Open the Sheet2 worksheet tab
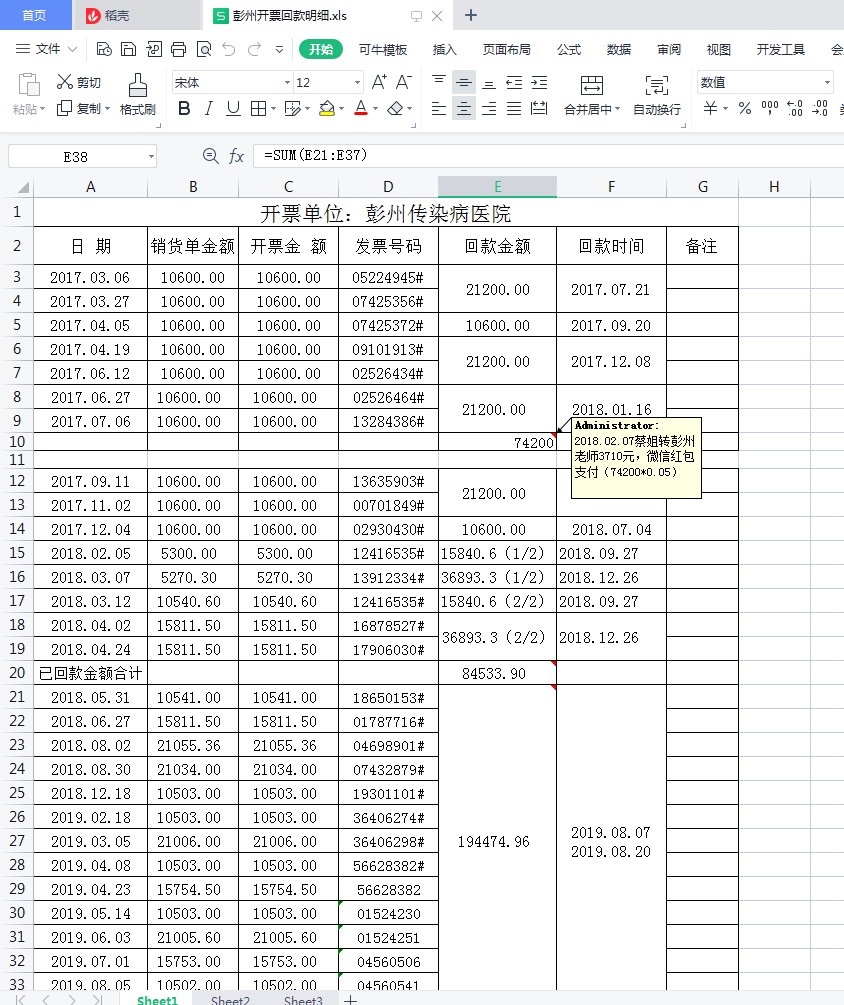 coord(230,1000)
